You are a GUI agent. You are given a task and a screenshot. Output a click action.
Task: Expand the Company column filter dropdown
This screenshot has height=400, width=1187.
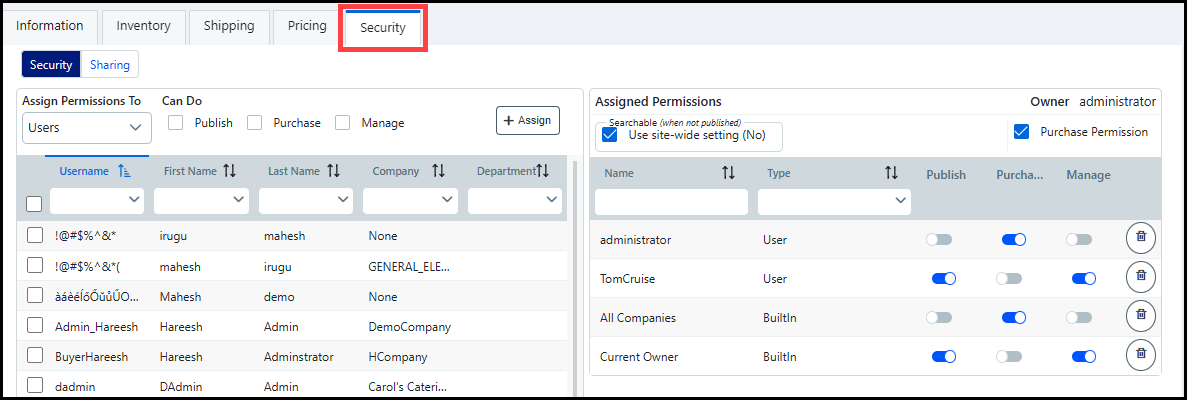click(410, 201)
